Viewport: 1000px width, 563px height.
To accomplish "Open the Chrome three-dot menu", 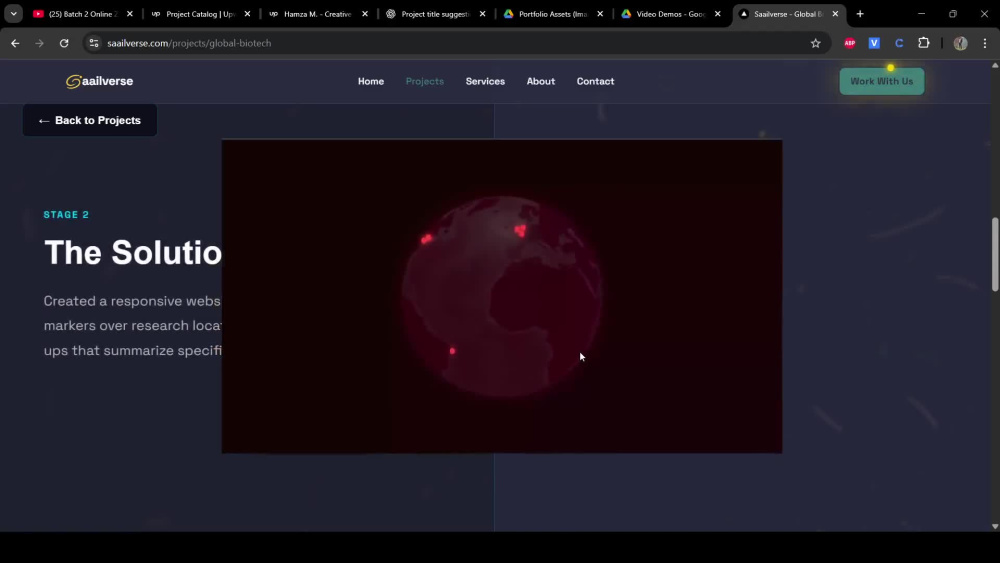I will [x=985, y=43].
